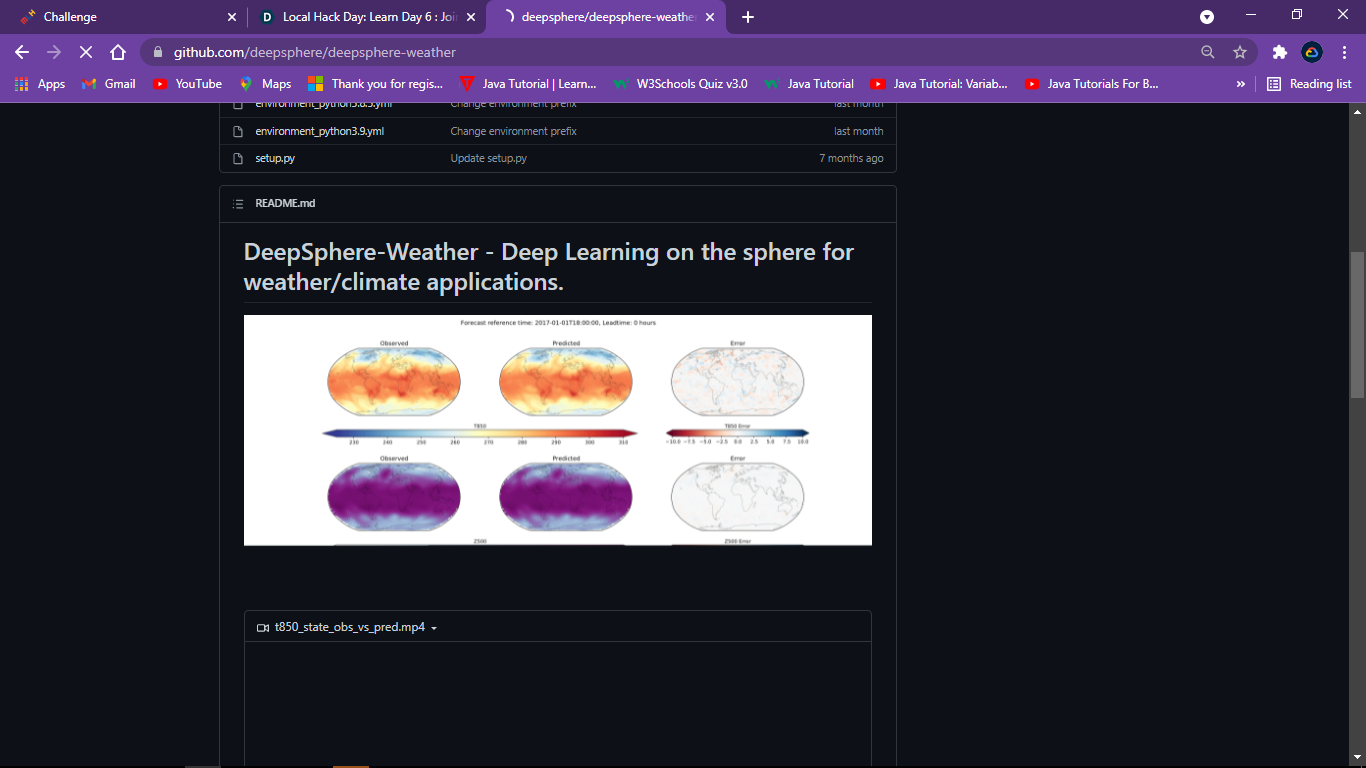Image resolution: width=1366 pixels, height=768 pixels.
Task: Click the DeepSphere-Weather README heading
Action: pyautogui.click(x=549, y=266)
